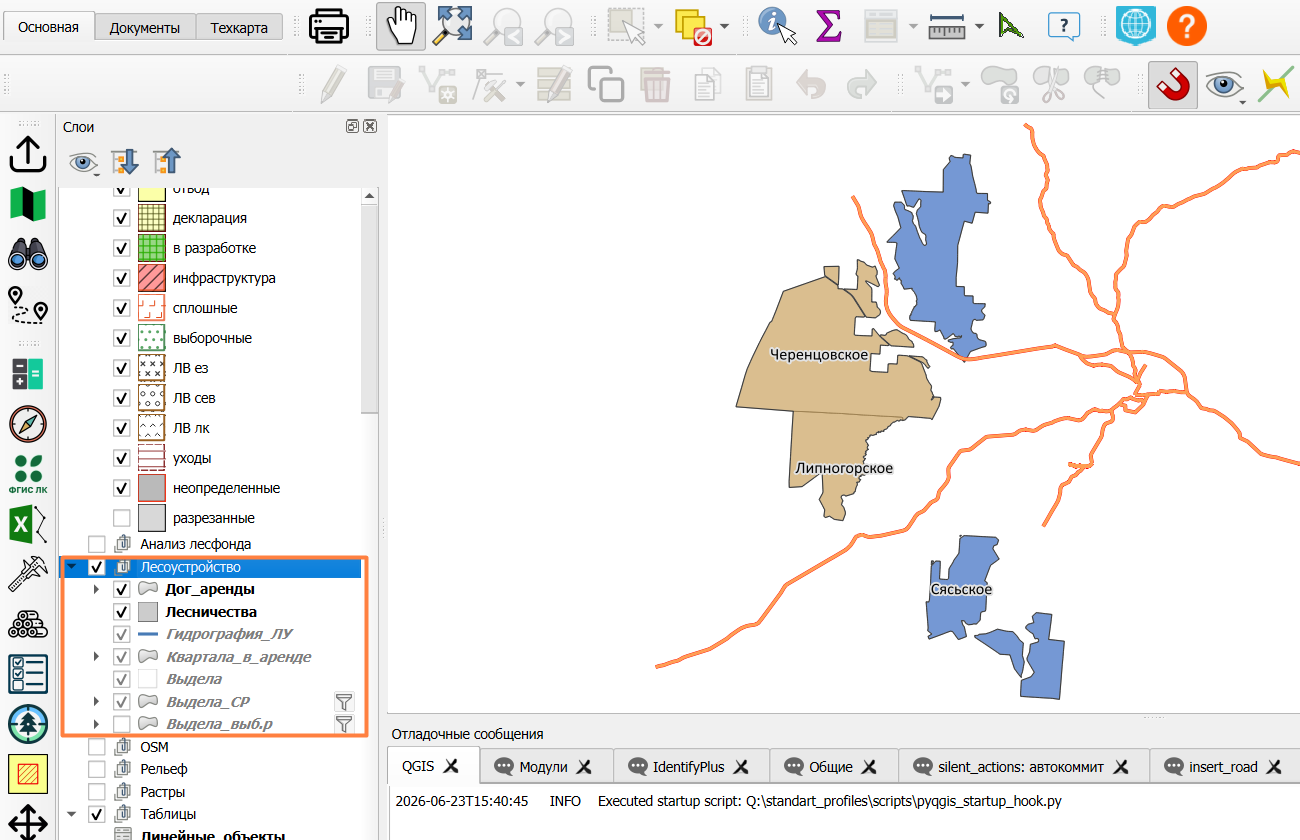Switch to the Документы tab
This screenshot has height=840, width=1300.
[x=145, y=27]
